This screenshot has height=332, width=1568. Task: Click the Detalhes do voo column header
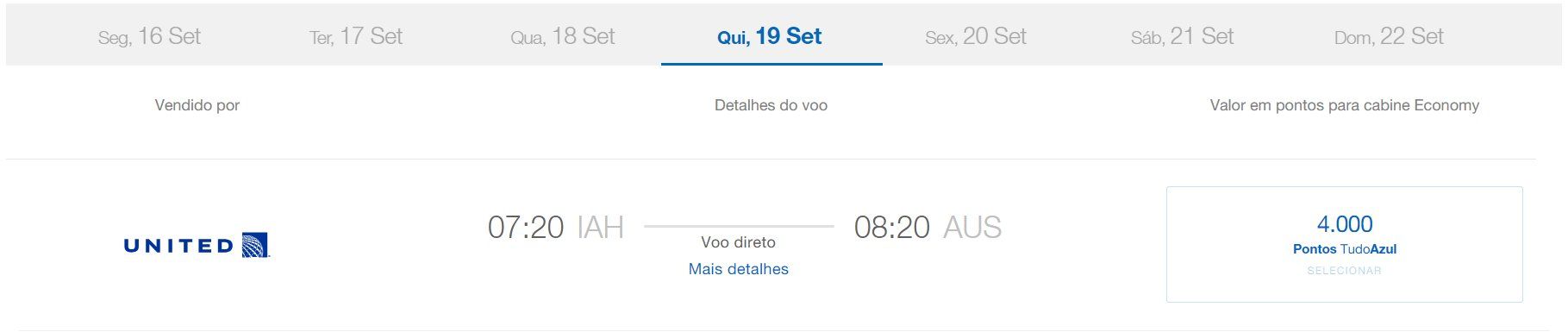(x=771, y=105)
